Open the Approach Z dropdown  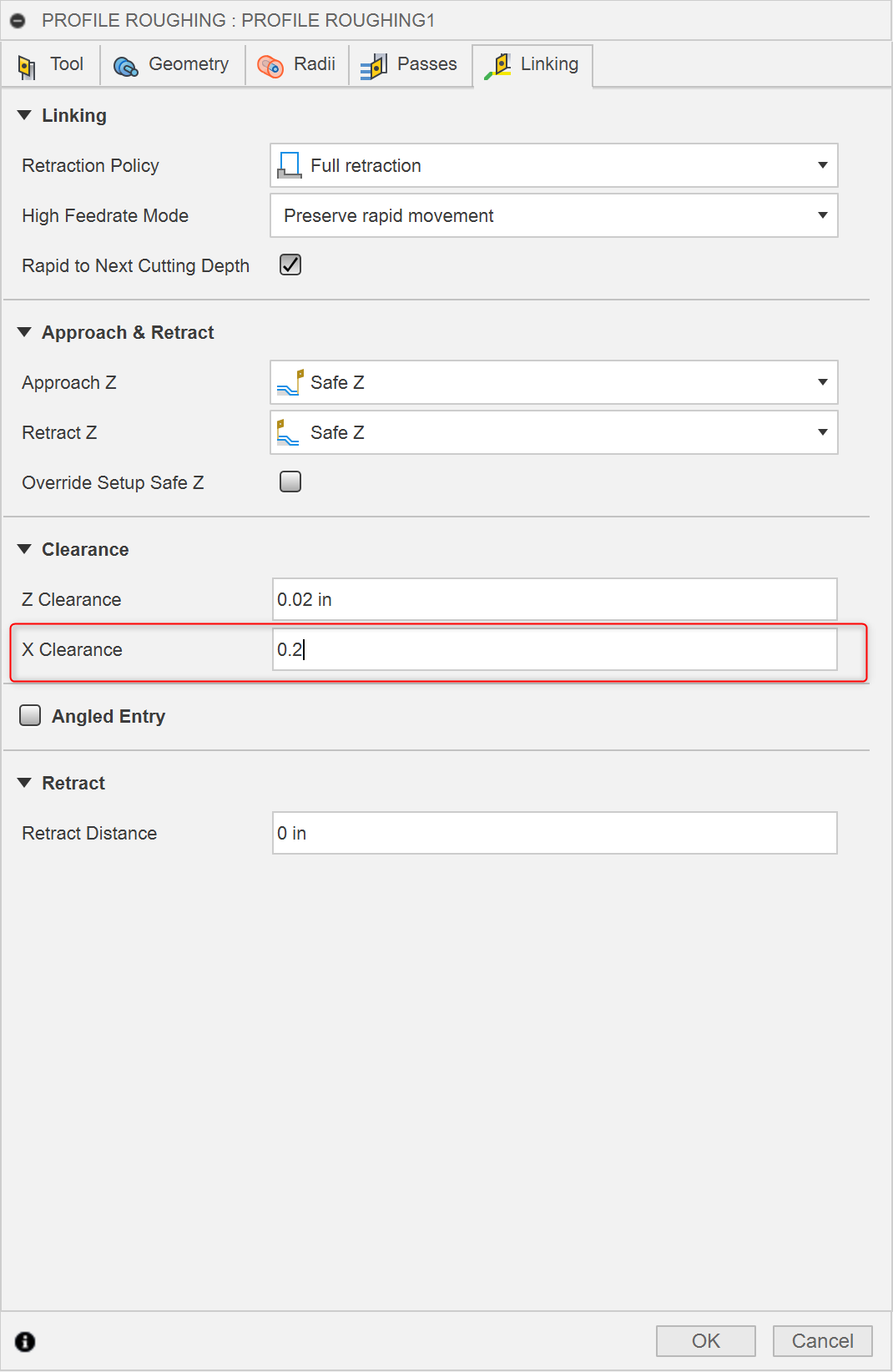(822, 382)
